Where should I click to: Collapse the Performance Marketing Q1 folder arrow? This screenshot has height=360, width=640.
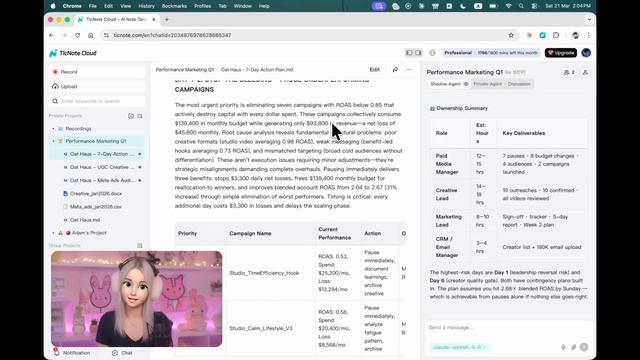53,141
